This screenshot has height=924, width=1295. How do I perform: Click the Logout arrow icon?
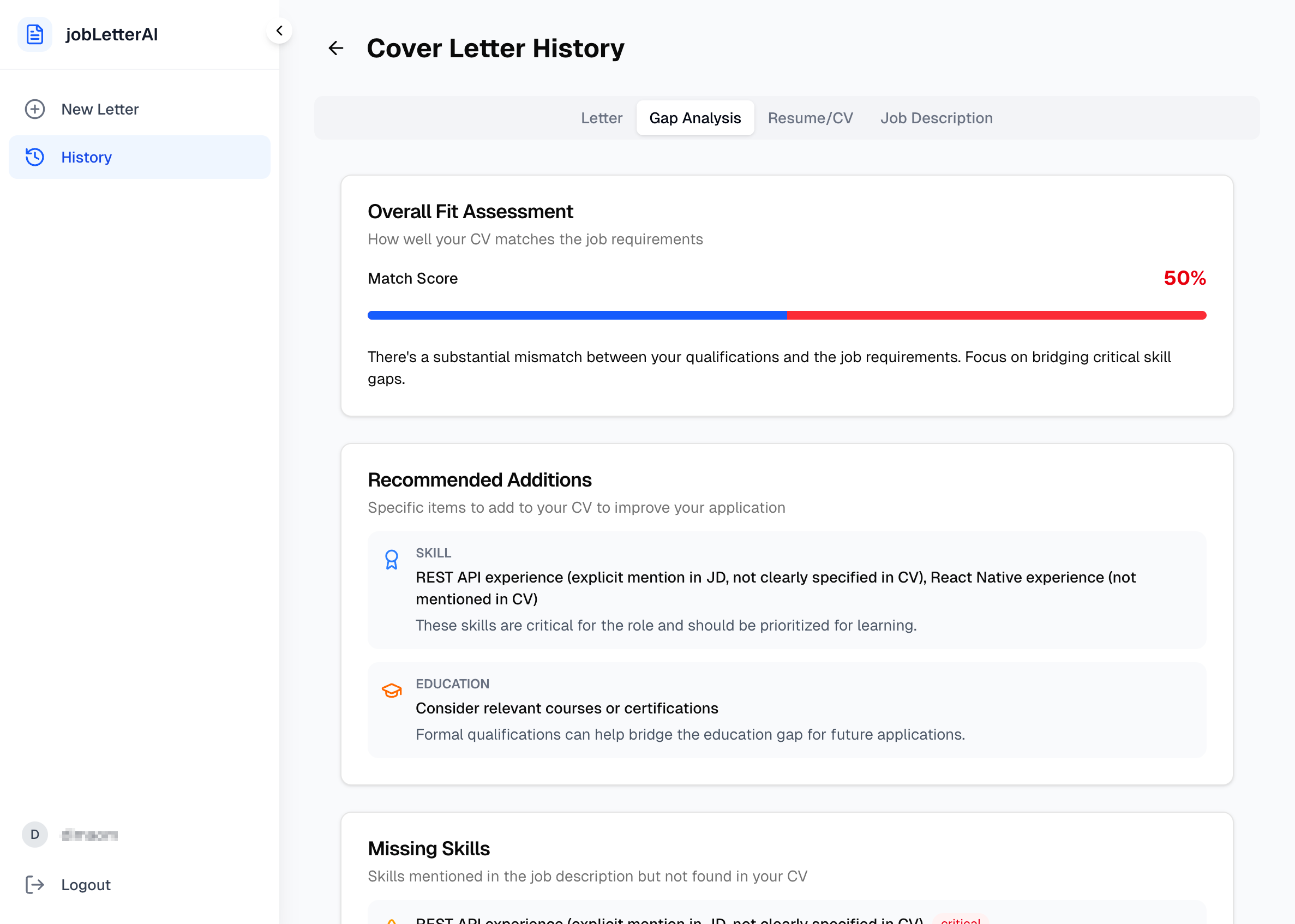[x=35, y=885]
